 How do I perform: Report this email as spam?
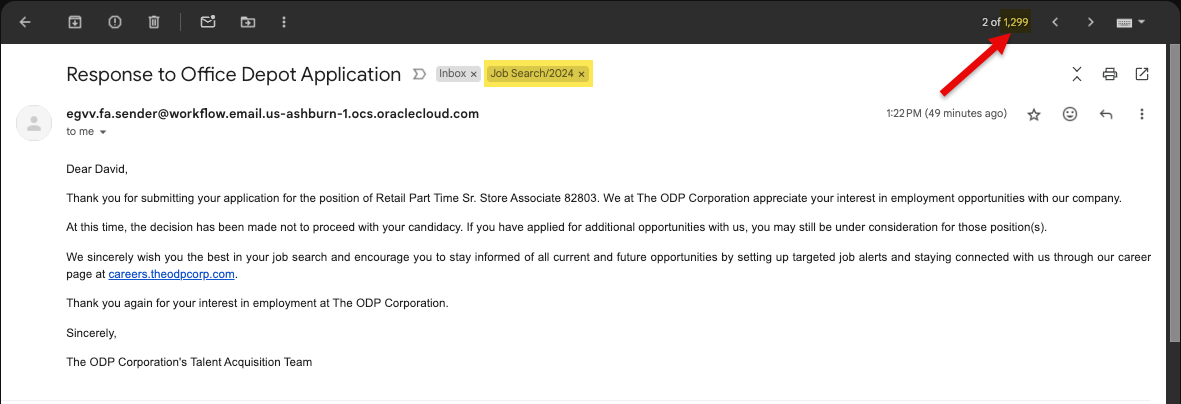[x=114, y=22]
